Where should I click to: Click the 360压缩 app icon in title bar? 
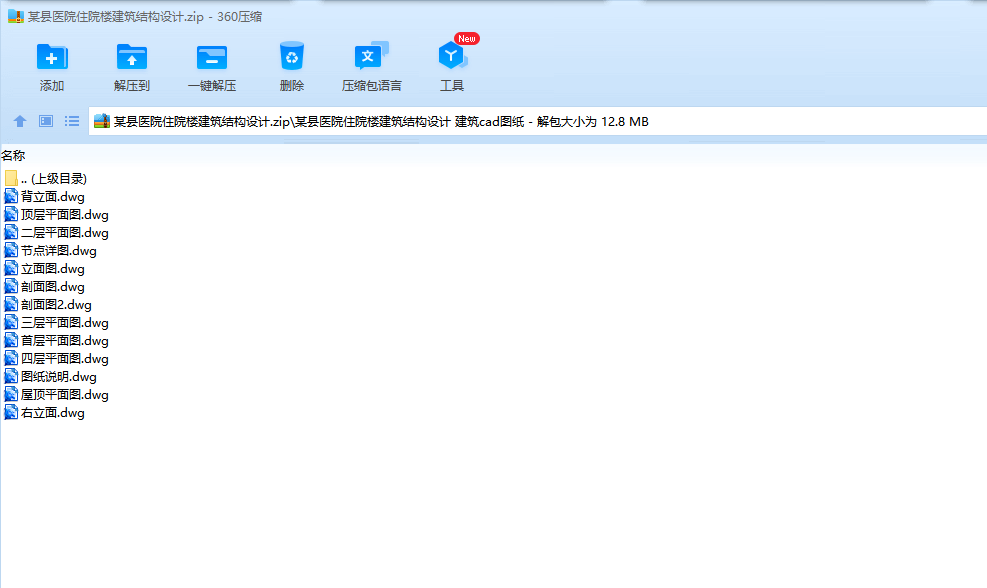coord(16,16)
